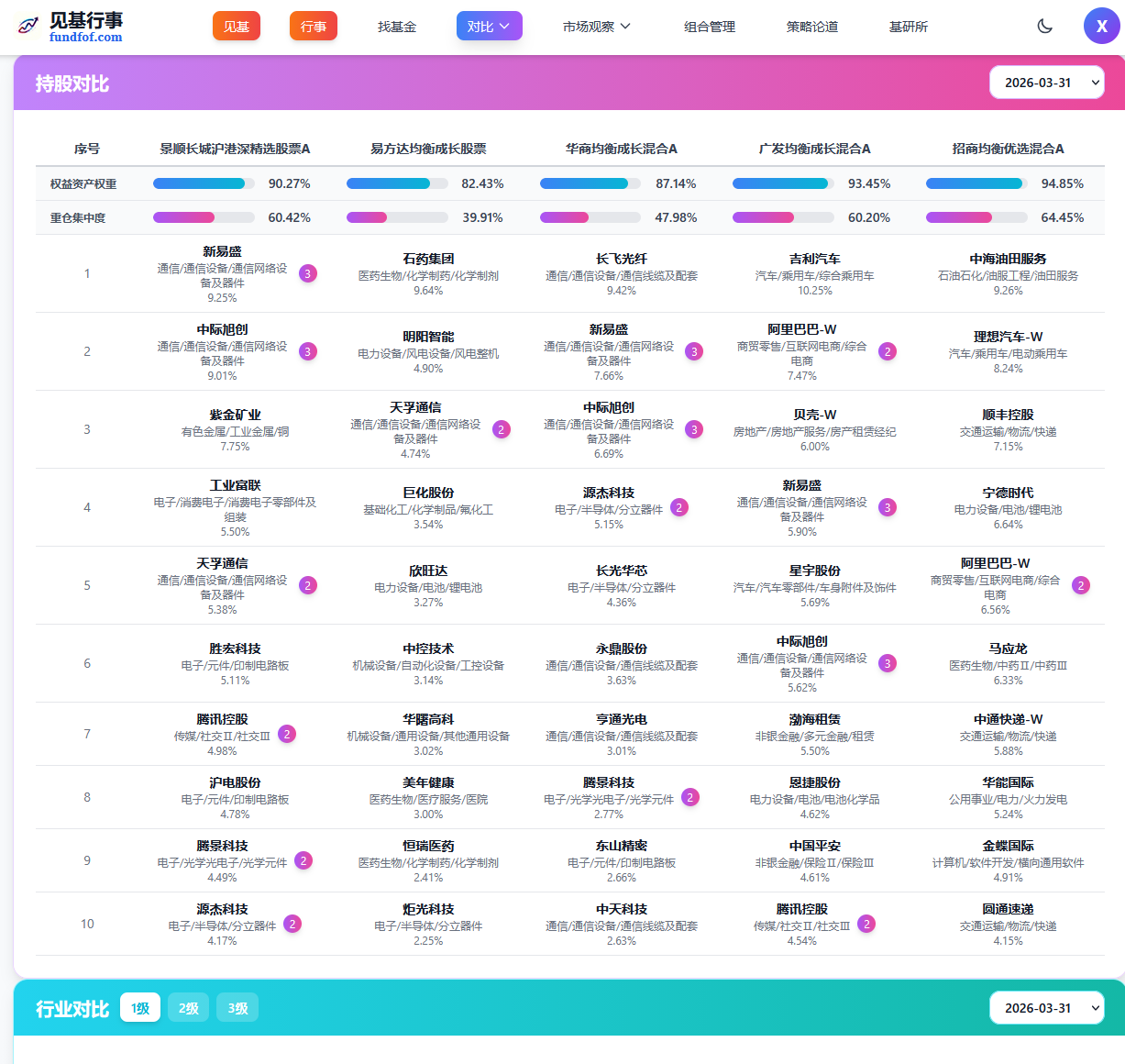The width and height of the screenshot is (1125, 1064).
Task: Click stock 欣旺达 in row 5
Action: click(428, 571)
